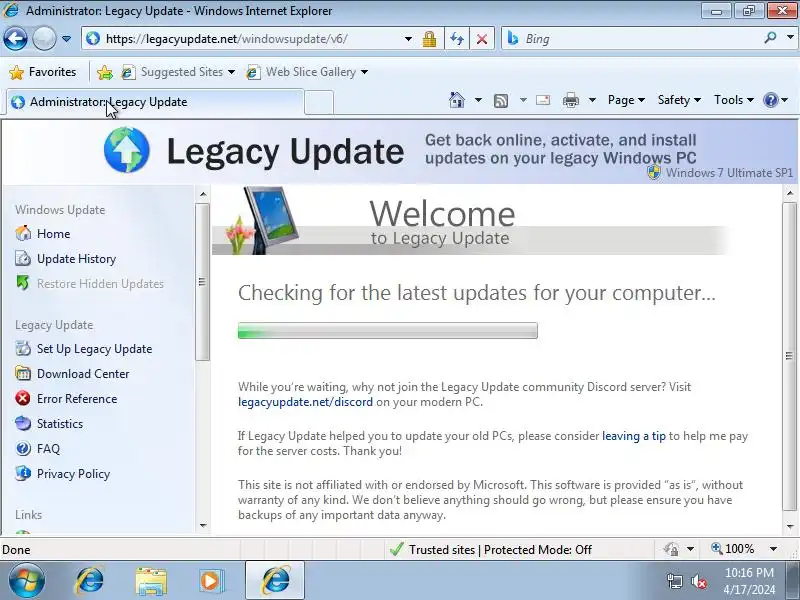Click the Print toolbar icon

570,101
